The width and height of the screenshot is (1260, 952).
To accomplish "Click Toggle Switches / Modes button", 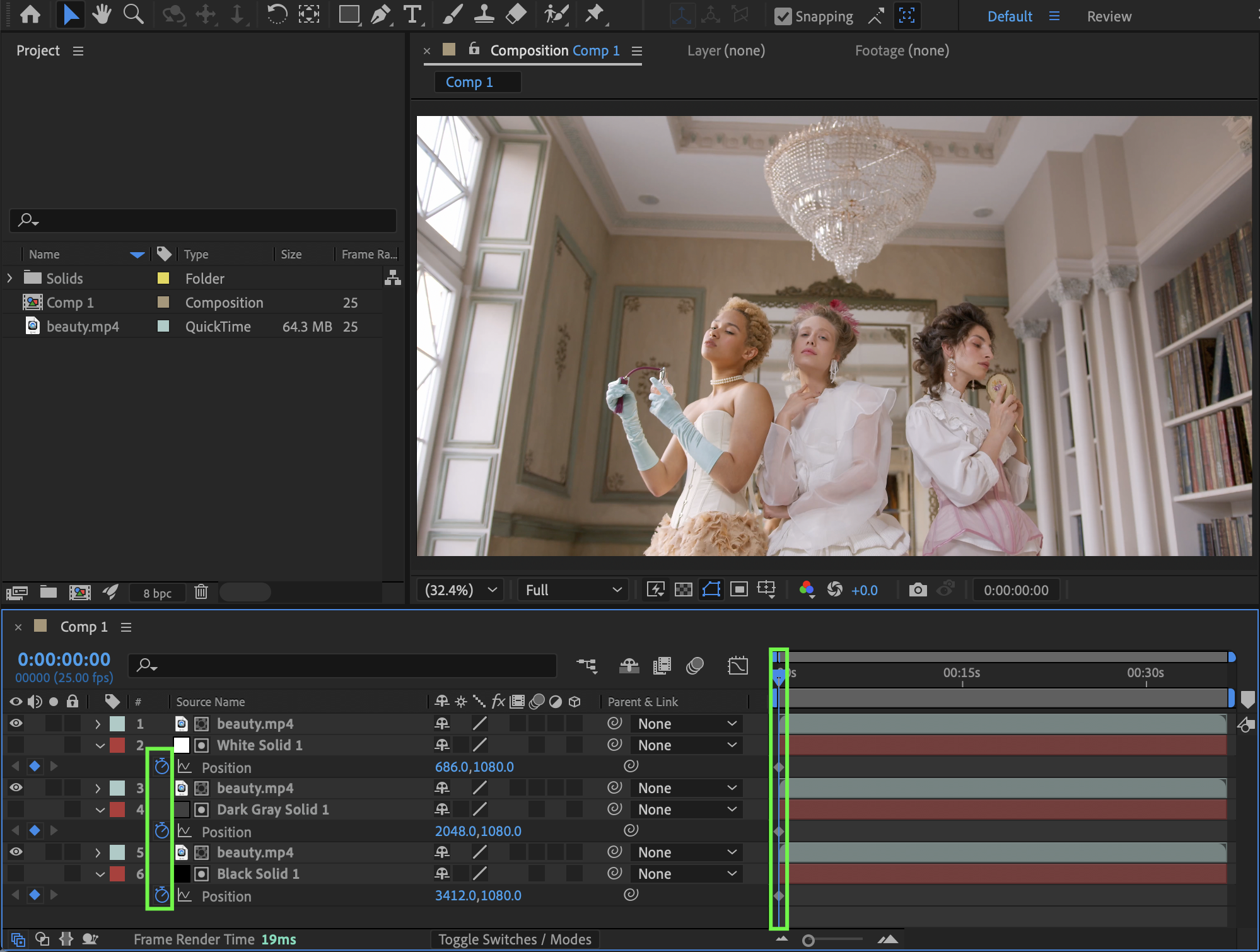I will tap(515, 939).
